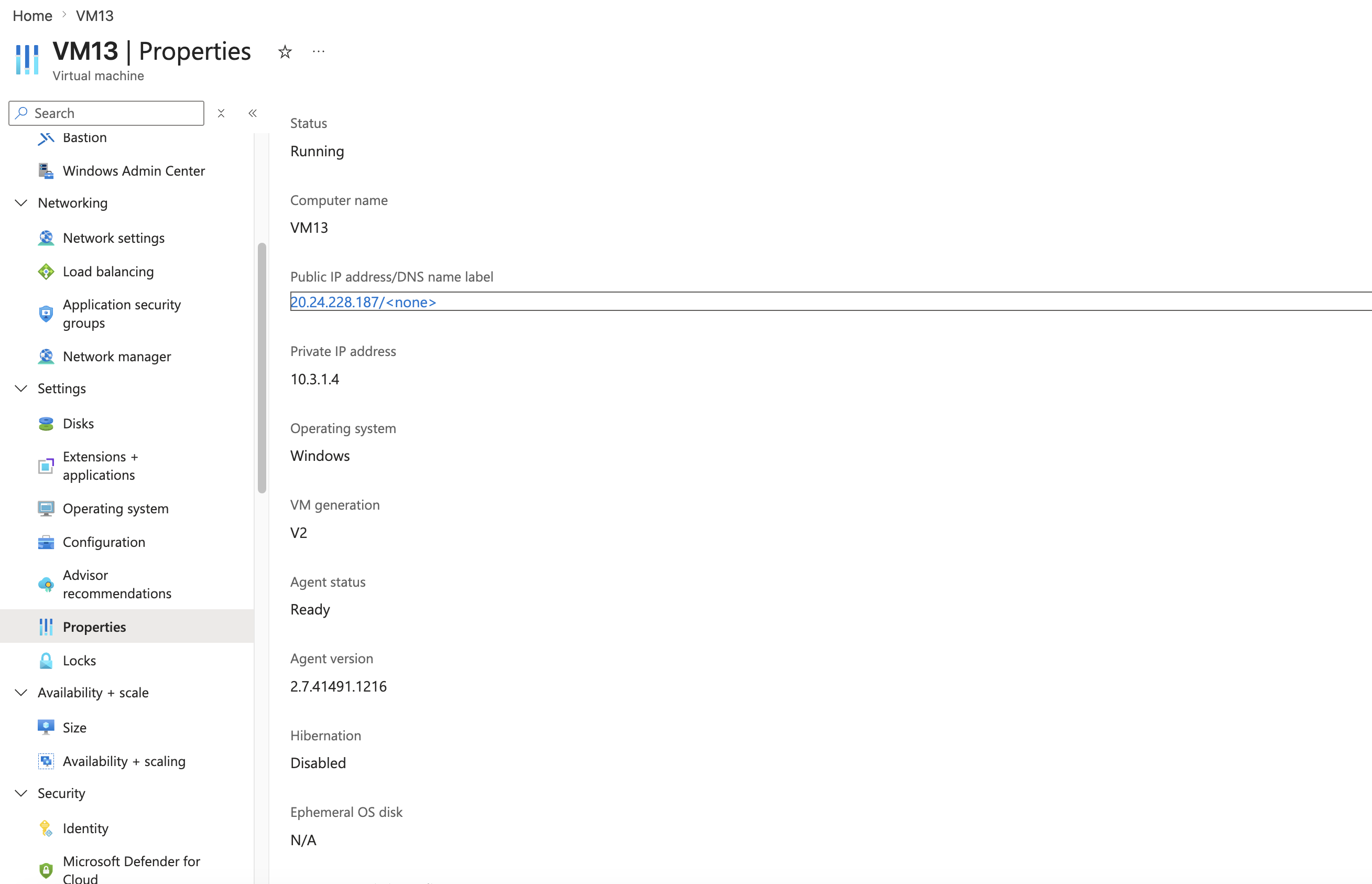Open the more options ellipsis menu

319,52
